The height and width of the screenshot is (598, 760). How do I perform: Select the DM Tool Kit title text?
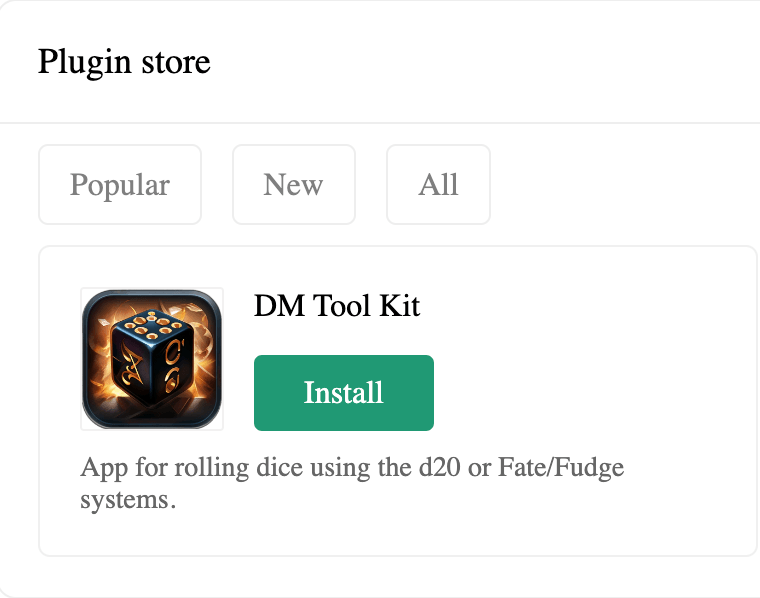click(x=337, y=306)
